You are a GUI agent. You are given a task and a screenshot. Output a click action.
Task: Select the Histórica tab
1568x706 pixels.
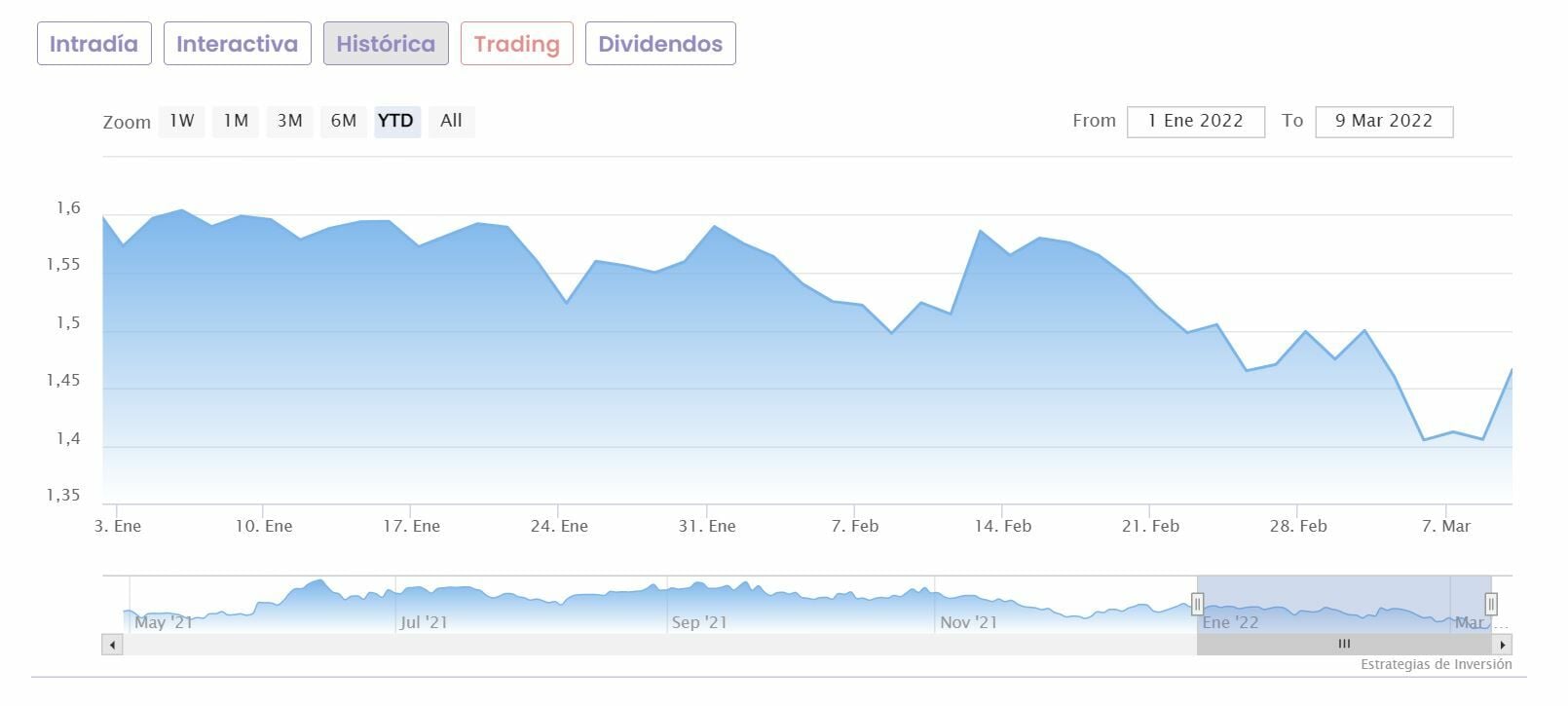pyautogui.click(x=386, y=44)
